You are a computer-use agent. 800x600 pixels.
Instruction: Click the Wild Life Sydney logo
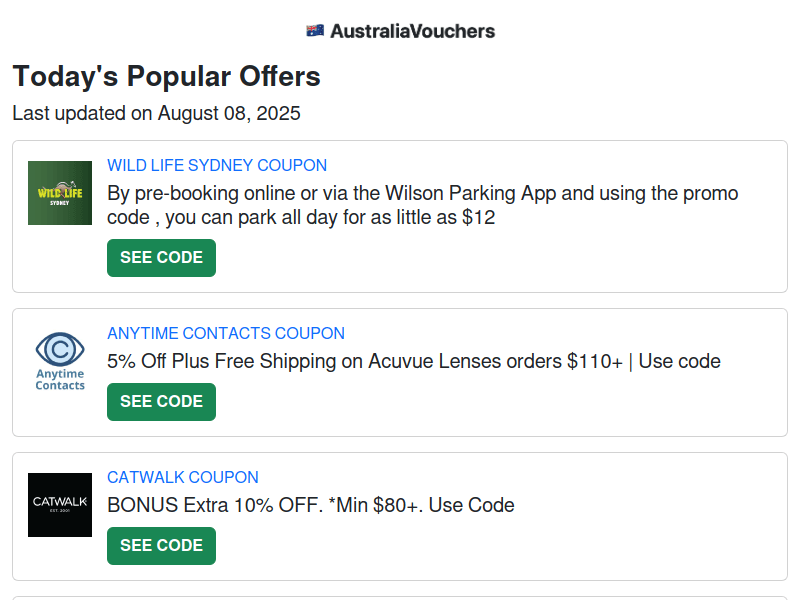point(60,193)
